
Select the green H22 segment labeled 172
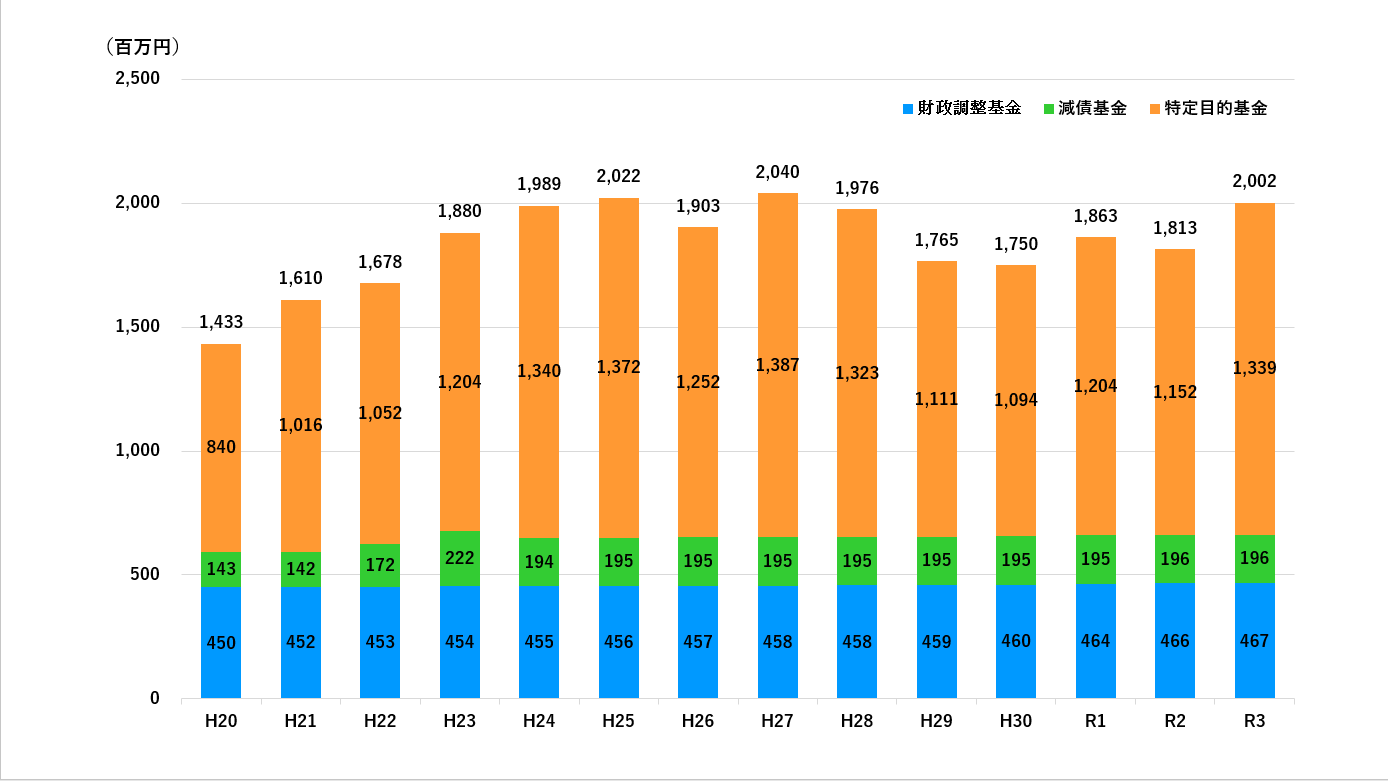tap(380, 565)
